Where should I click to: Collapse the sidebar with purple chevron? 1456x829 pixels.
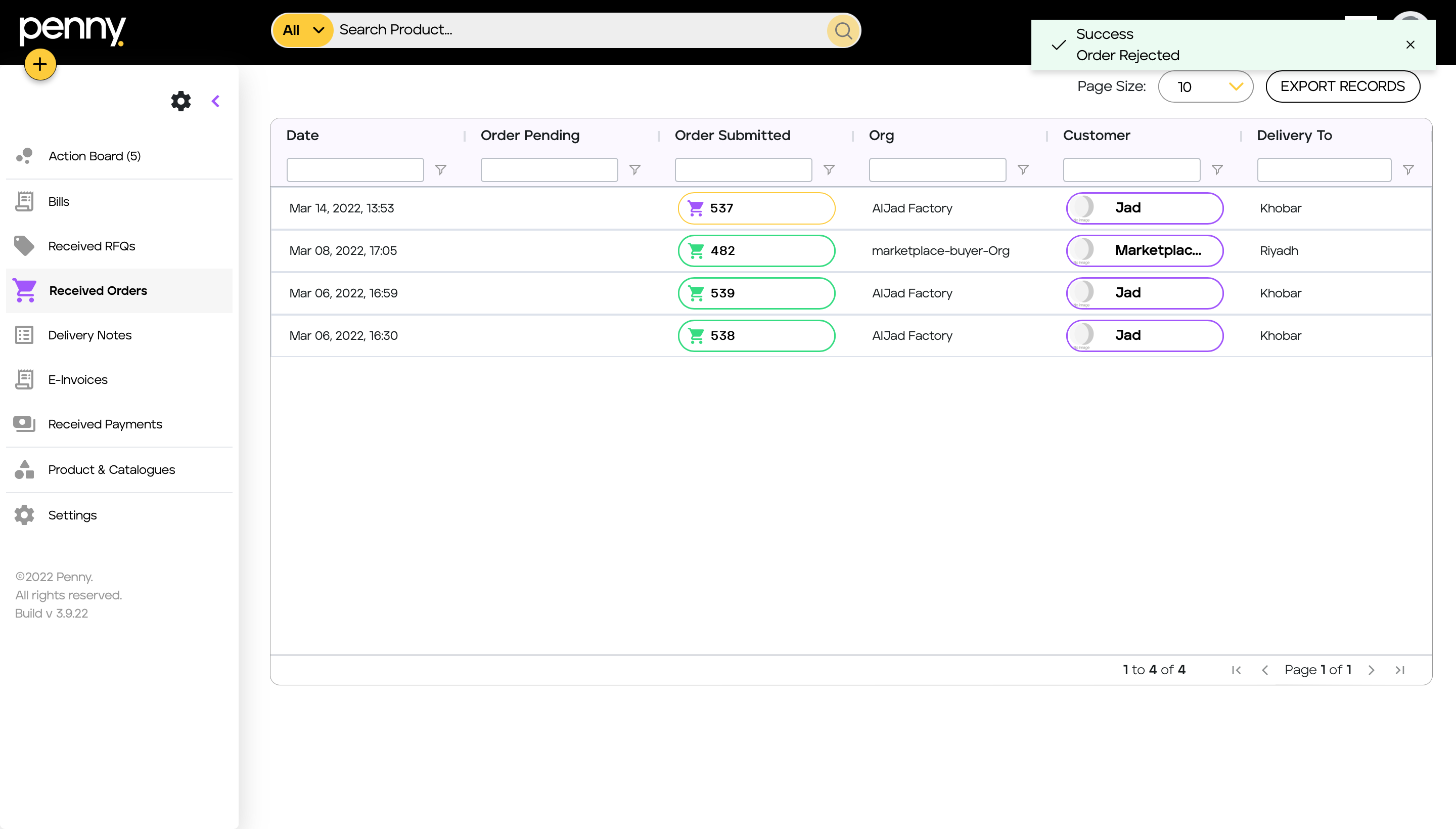point(216,101)
